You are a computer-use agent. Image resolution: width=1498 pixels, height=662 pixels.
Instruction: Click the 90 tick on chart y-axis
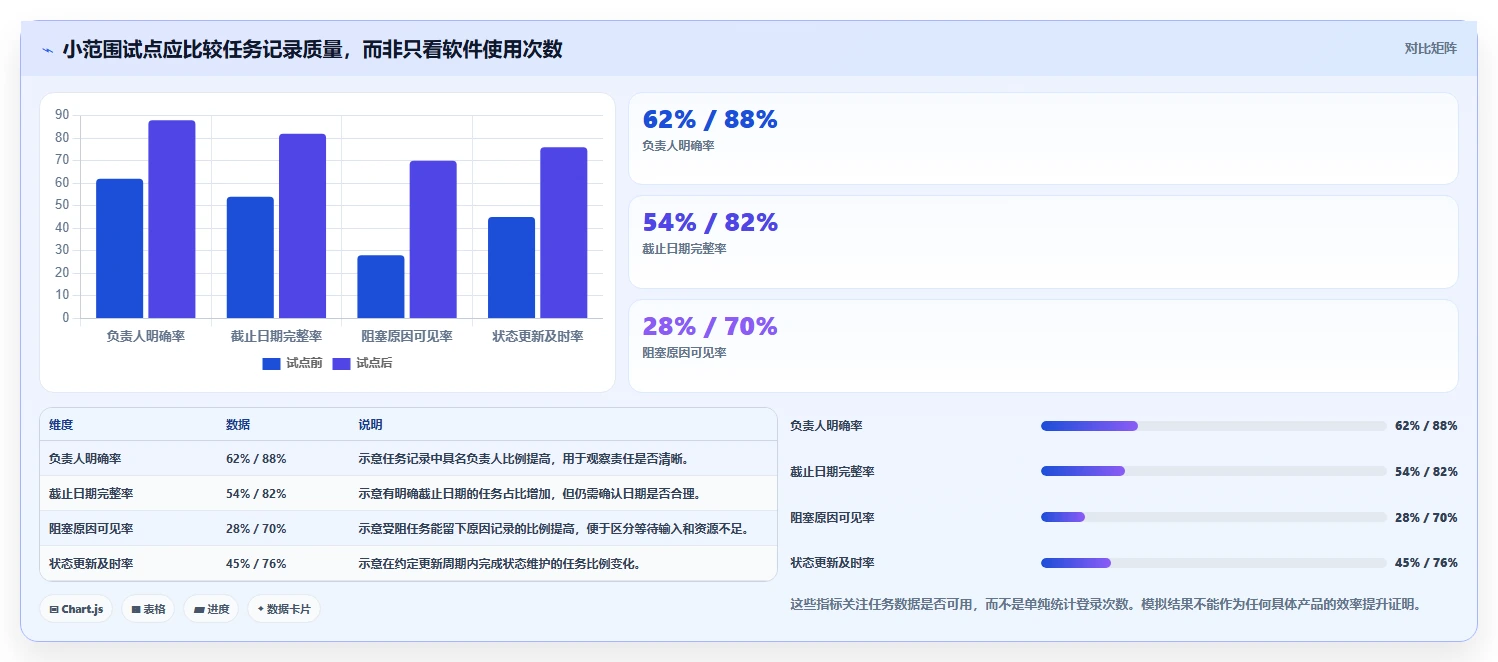62,115
